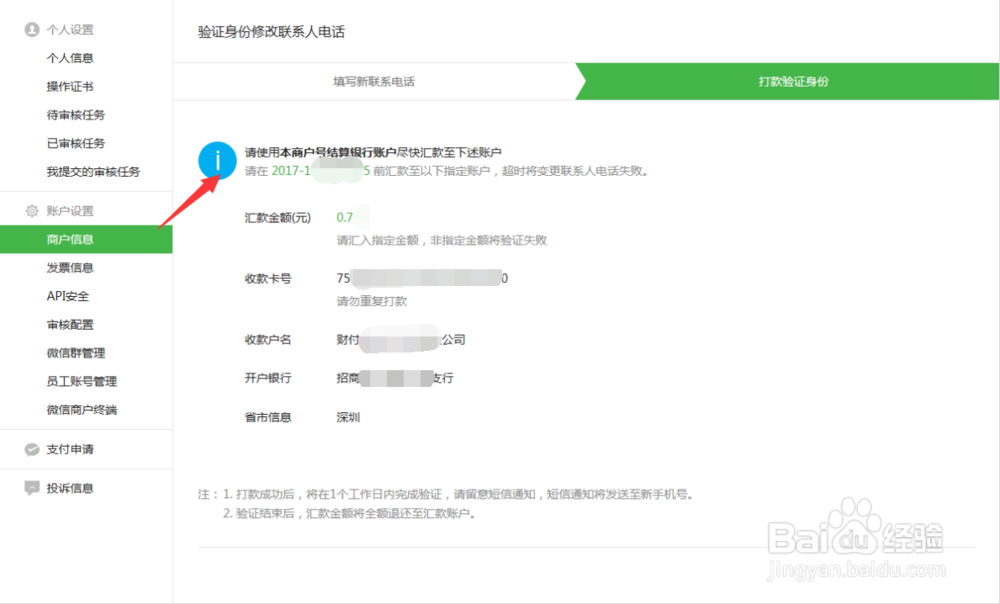Select the 打款验证身份 tab
This screenshot has width=1000, height=604.
point(790,82)
